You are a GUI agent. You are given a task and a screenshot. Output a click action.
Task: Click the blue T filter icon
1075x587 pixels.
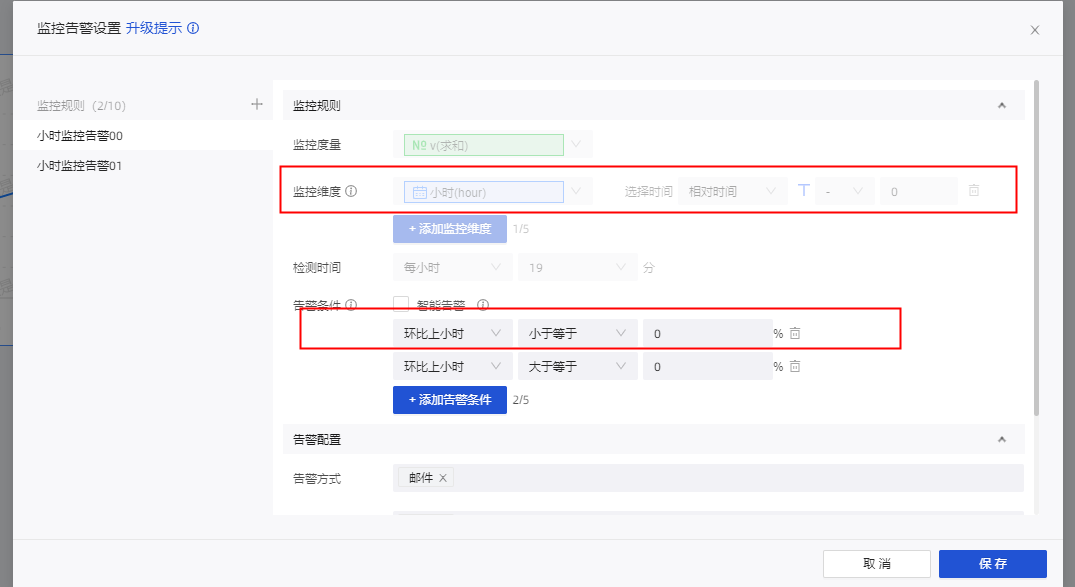803,191
